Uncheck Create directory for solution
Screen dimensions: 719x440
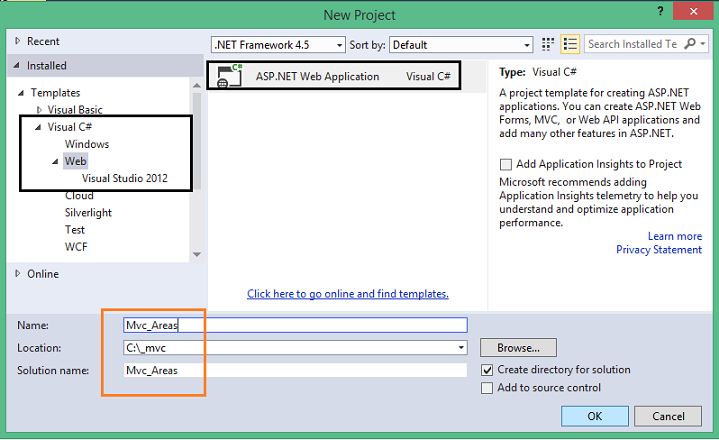pos(487,370)
